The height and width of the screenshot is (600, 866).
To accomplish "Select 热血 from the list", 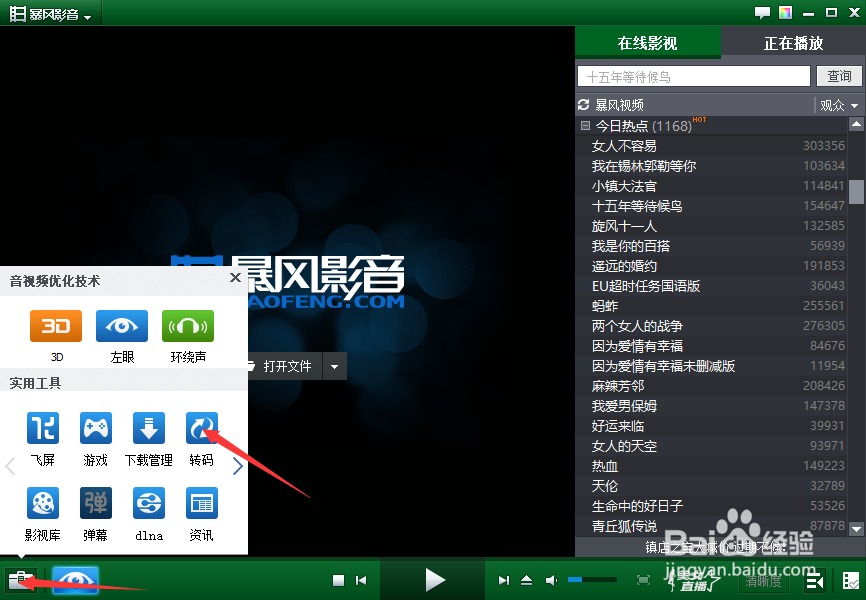I will [711, 466].
